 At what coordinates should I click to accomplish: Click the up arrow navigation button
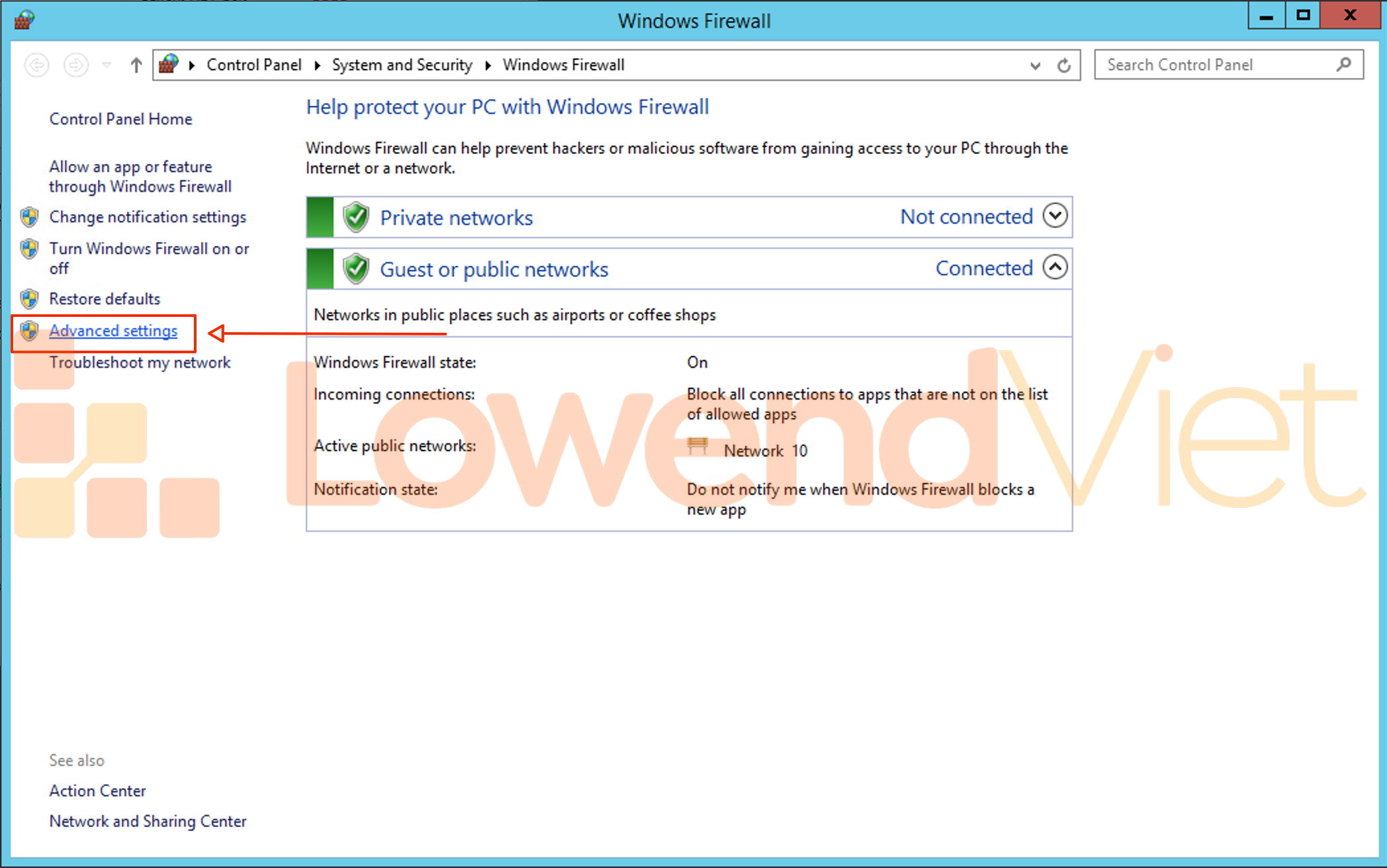coord(136,65)
